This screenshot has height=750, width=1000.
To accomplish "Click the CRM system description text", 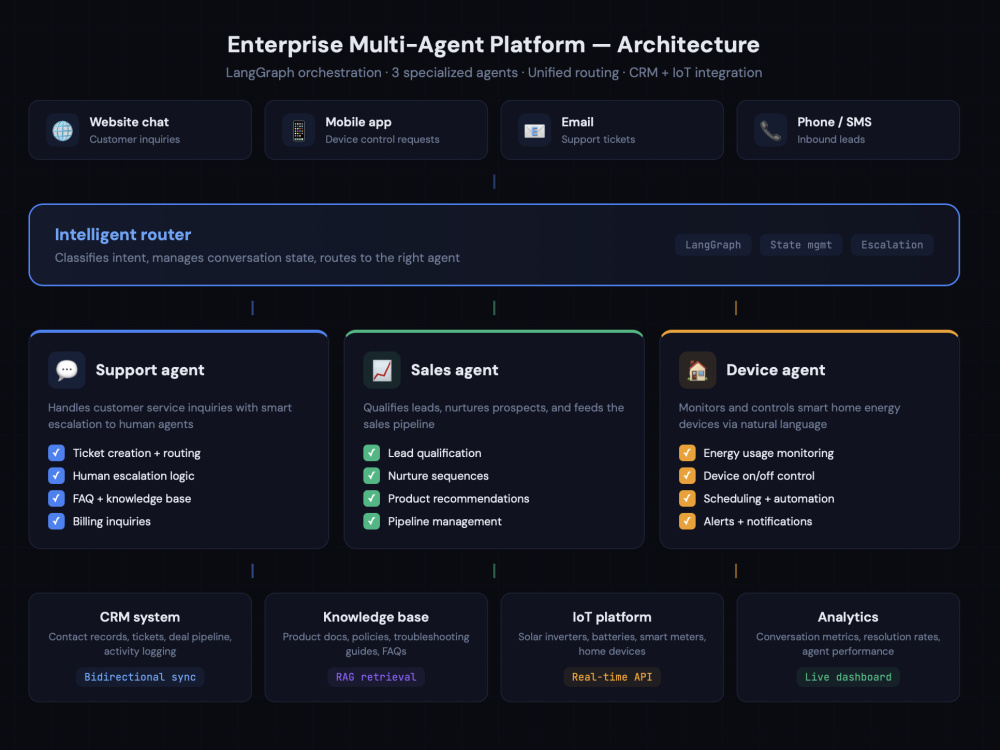I will point(140,644).
